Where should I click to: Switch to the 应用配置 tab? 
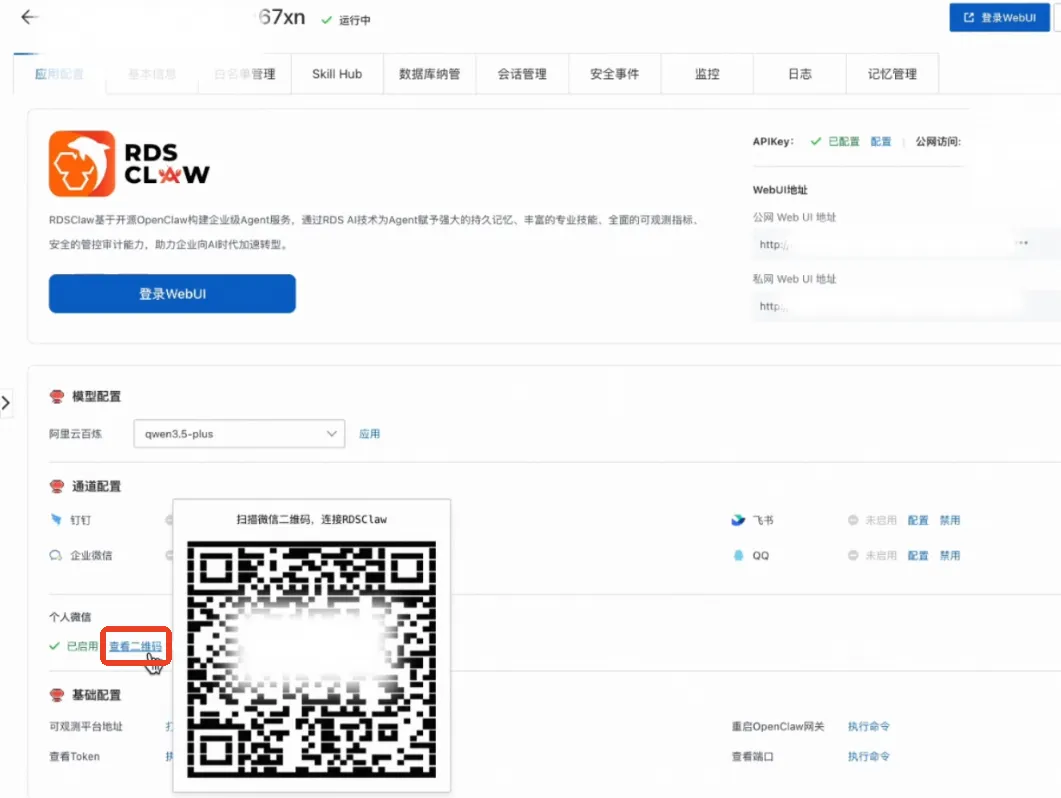point(59,74)
